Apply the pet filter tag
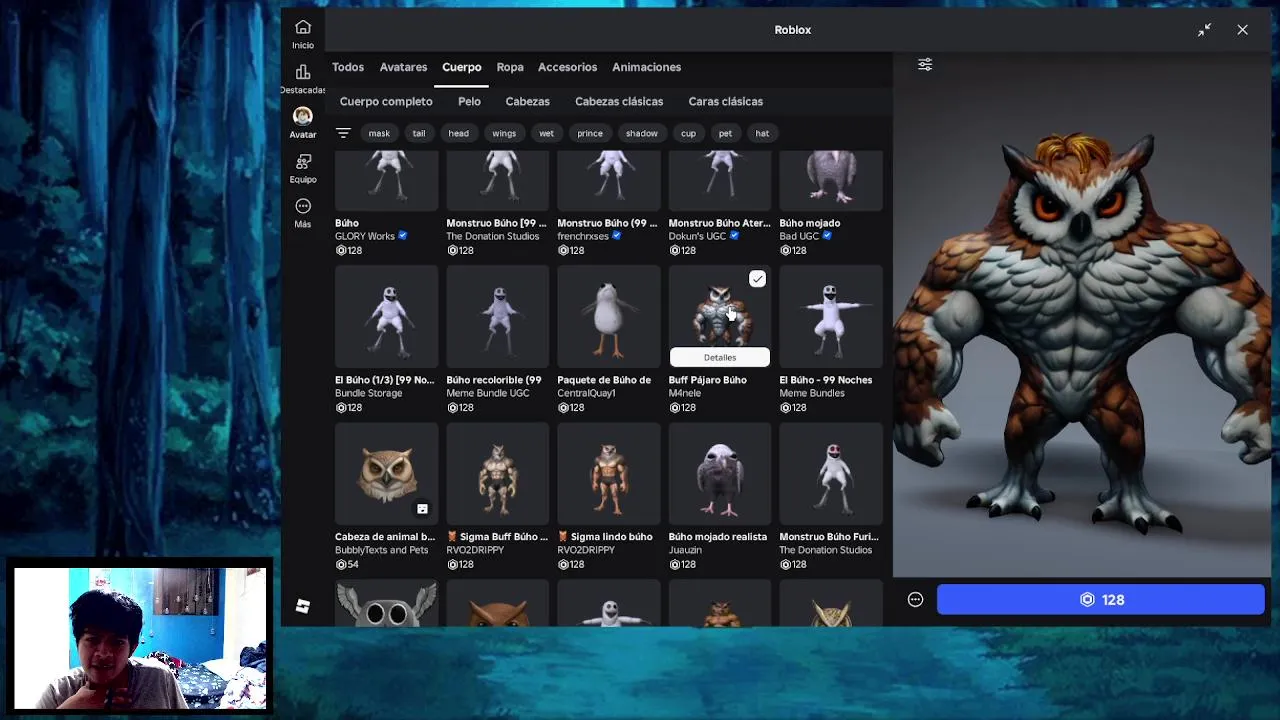The width and height of the screenshot is (1280, 720). pyautogui.click(x=725, y=133)
